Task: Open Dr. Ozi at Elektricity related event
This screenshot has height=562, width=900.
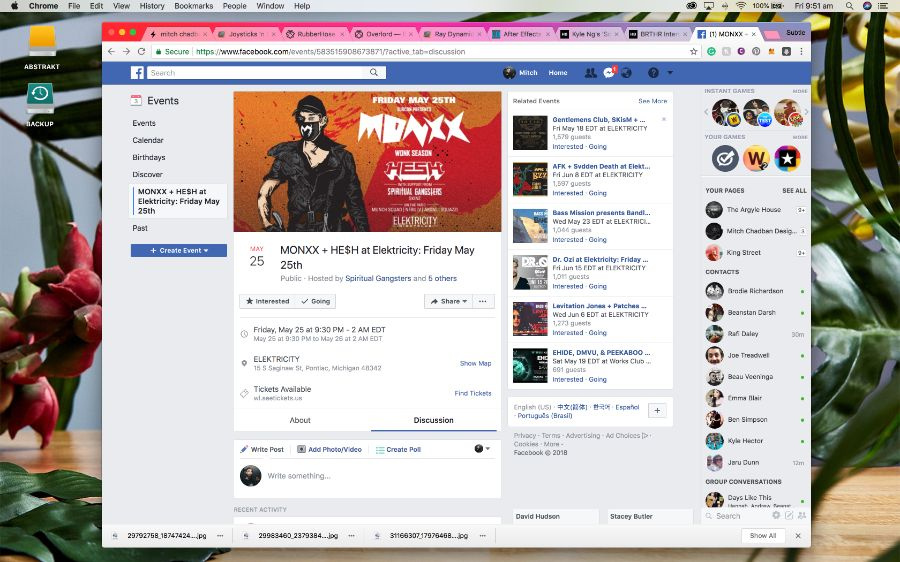Action: (x=600, y=259)
